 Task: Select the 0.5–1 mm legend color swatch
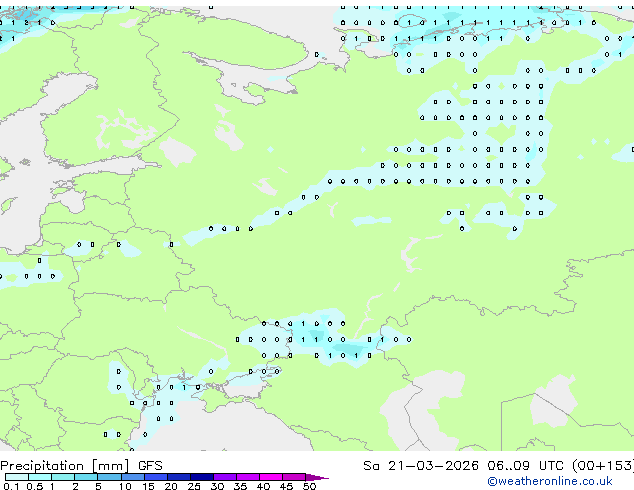(x=40, y=477)
